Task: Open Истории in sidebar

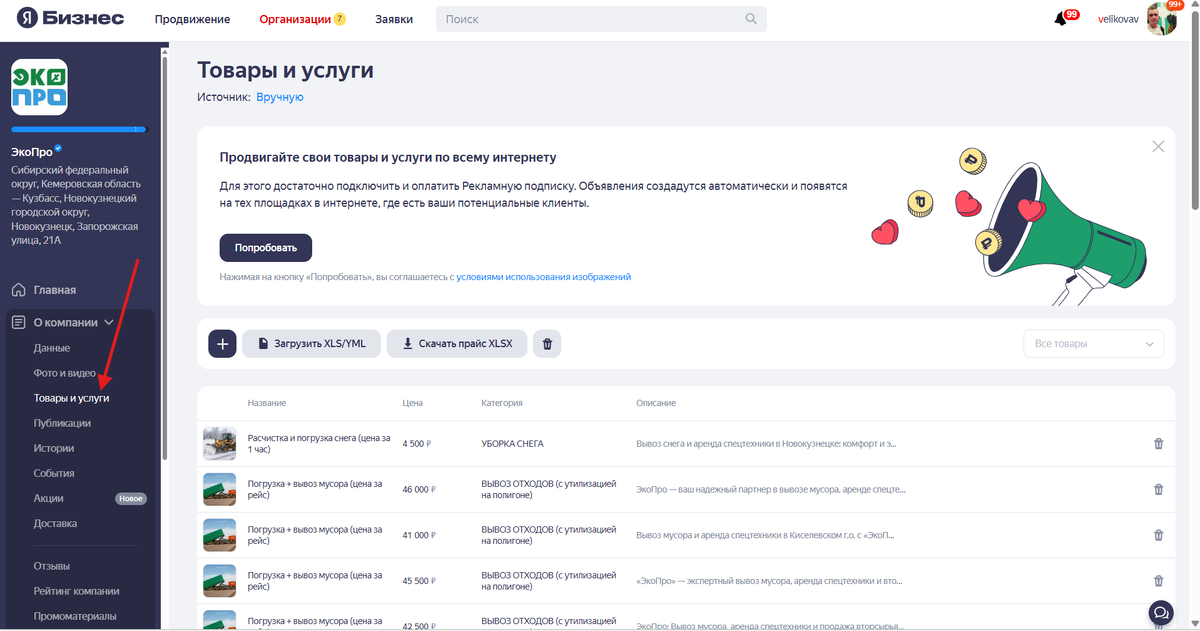Action: (x=54, y=448)
